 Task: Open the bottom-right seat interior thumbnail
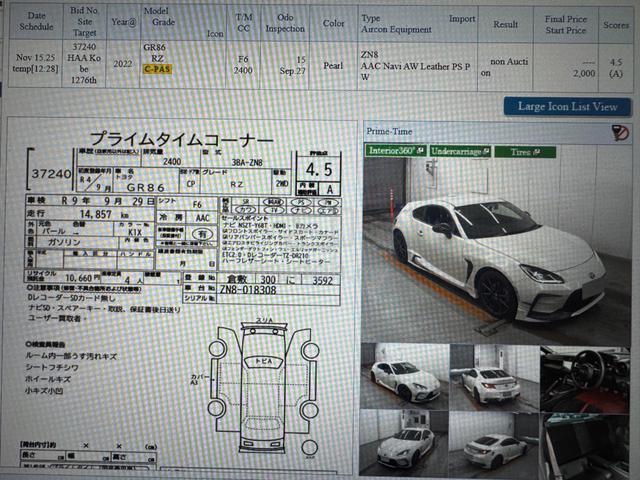pos(584,446)
